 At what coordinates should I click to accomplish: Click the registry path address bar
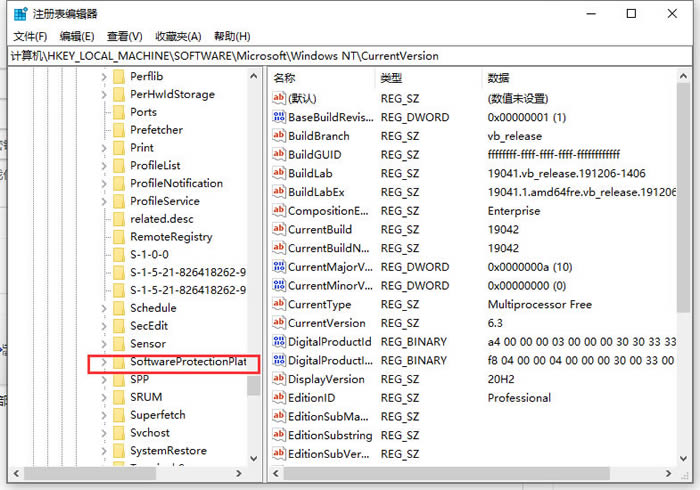350,56
